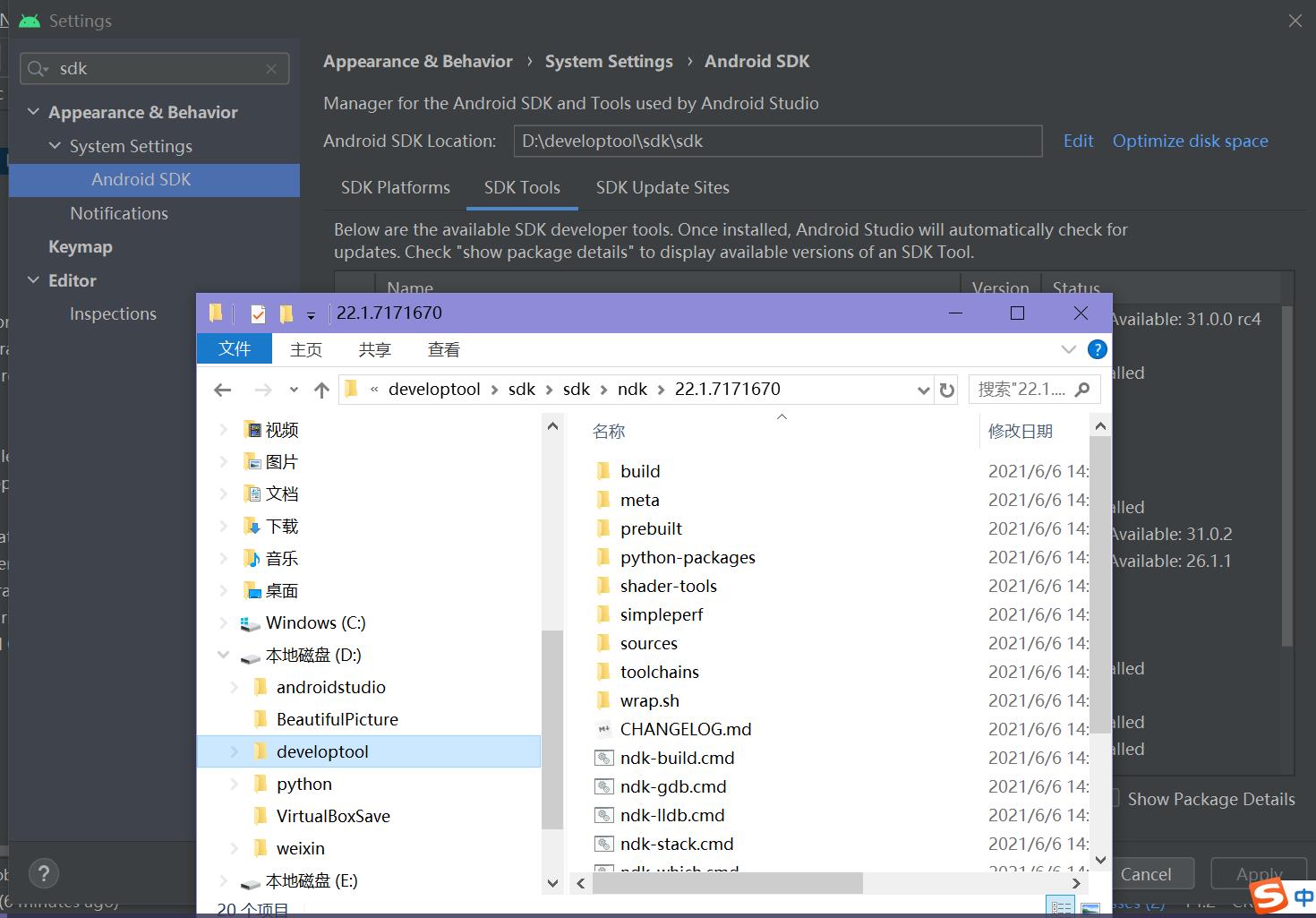Expand the Explorer ribbon chevron

1068,349
